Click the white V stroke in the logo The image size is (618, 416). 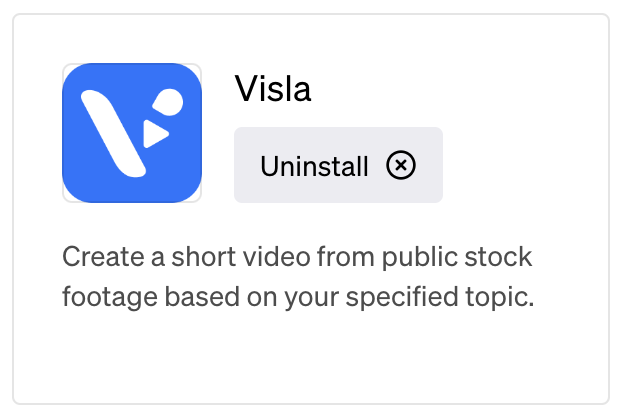tap(114, 133)
